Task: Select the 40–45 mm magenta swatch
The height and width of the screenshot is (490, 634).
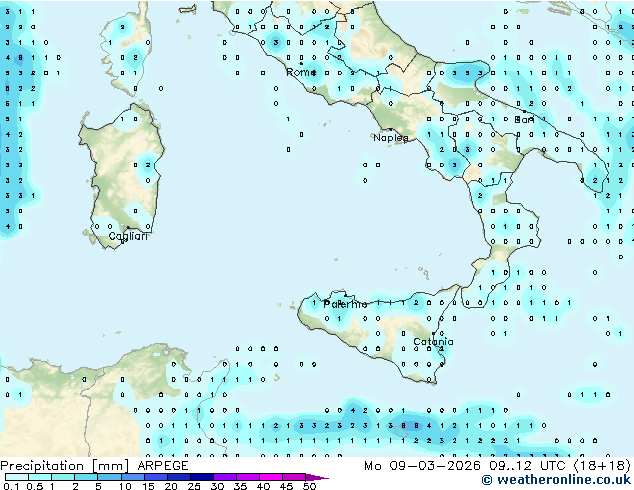Action: click(x=271, y=477)
